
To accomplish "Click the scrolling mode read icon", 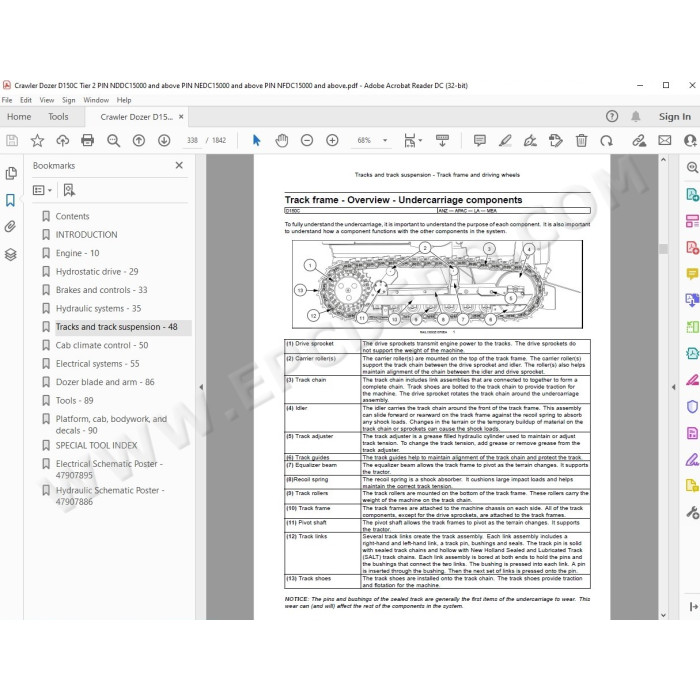I will tap(442, 141).
